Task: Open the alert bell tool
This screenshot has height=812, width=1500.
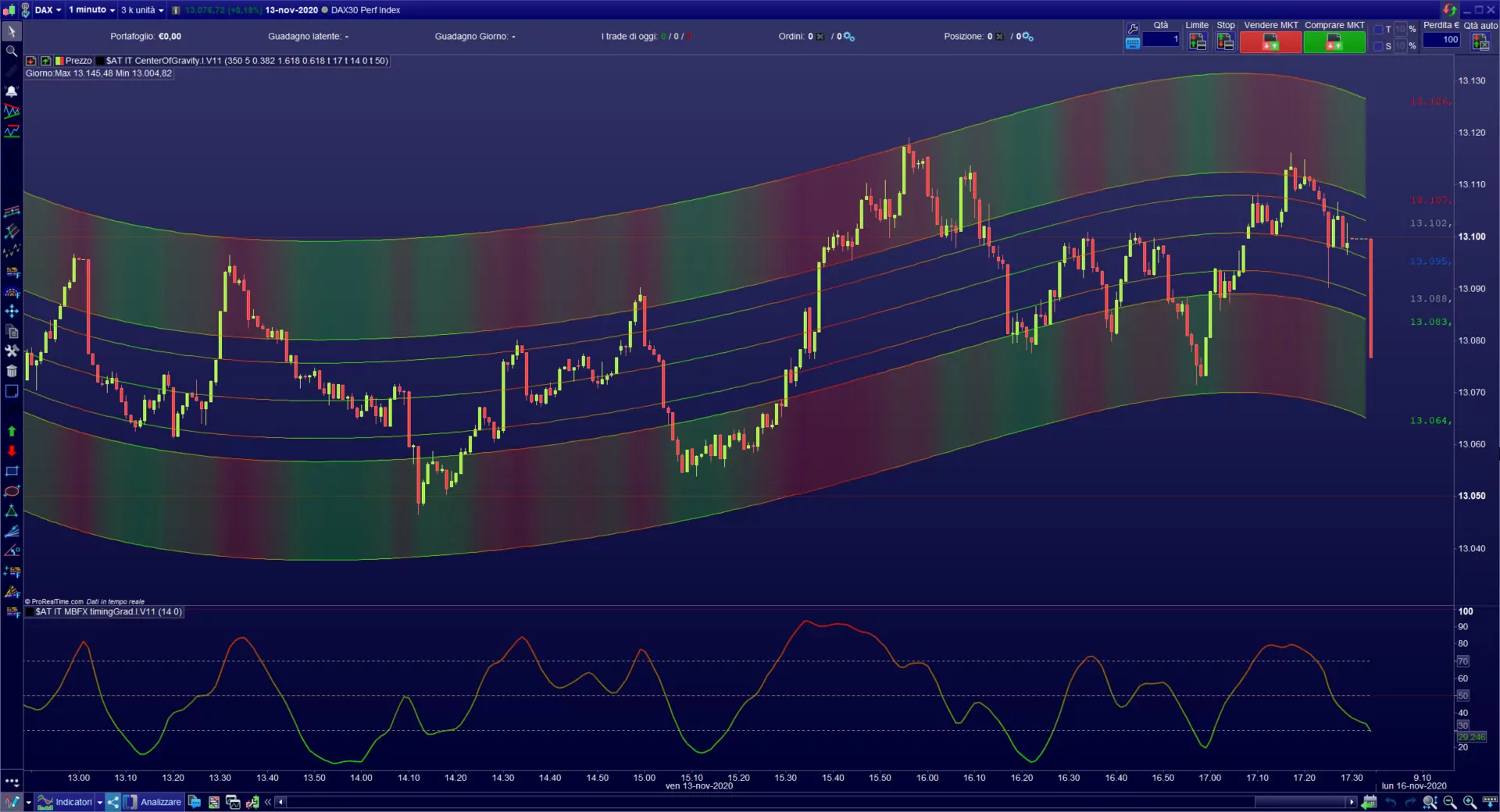Action: coord(12,91)
